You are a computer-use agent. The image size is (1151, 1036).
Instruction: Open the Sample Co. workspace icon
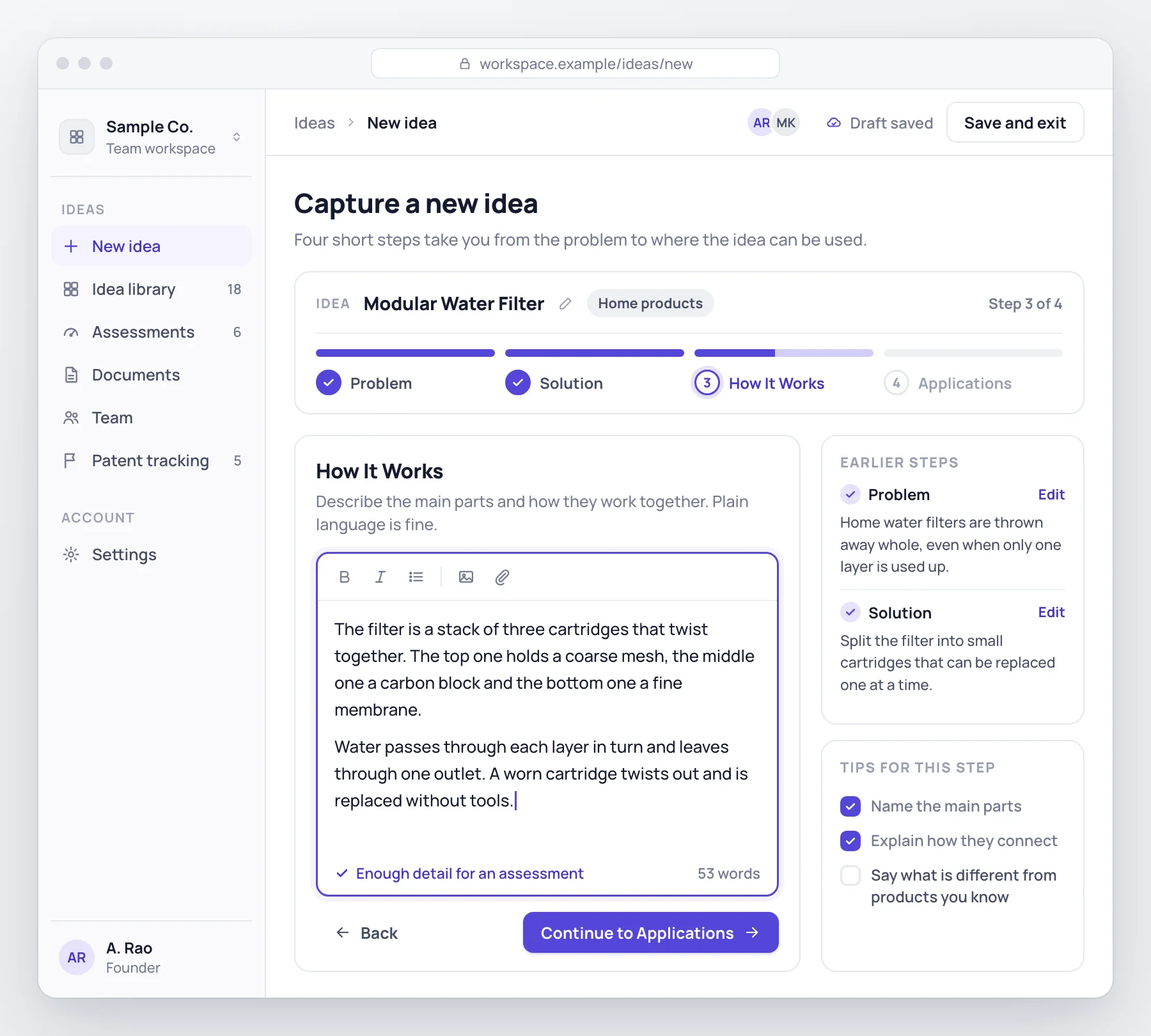77,137
